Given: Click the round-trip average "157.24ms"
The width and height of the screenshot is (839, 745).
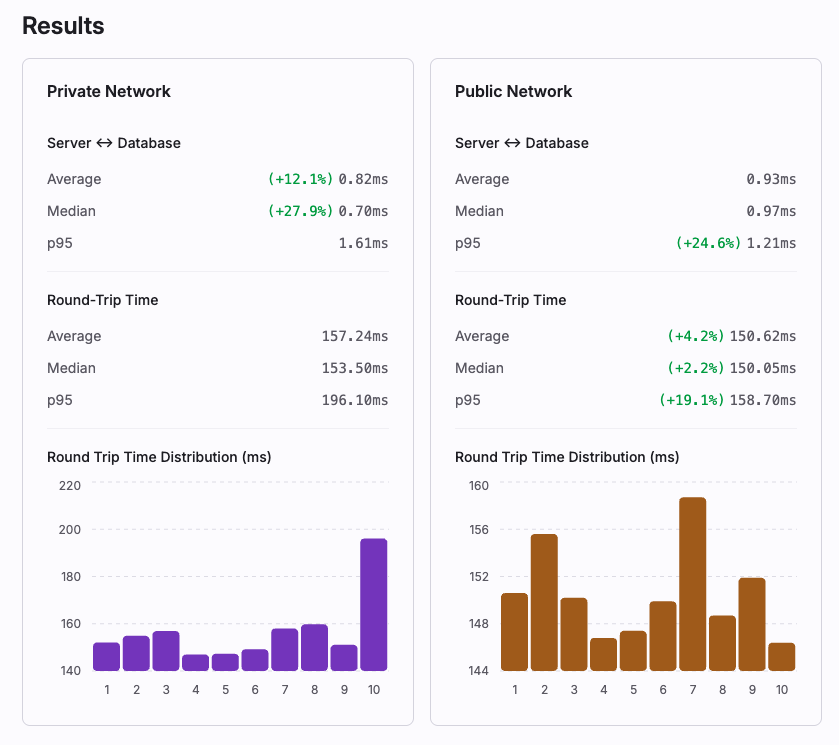Looking at the screenshot, I should point(355,336).
